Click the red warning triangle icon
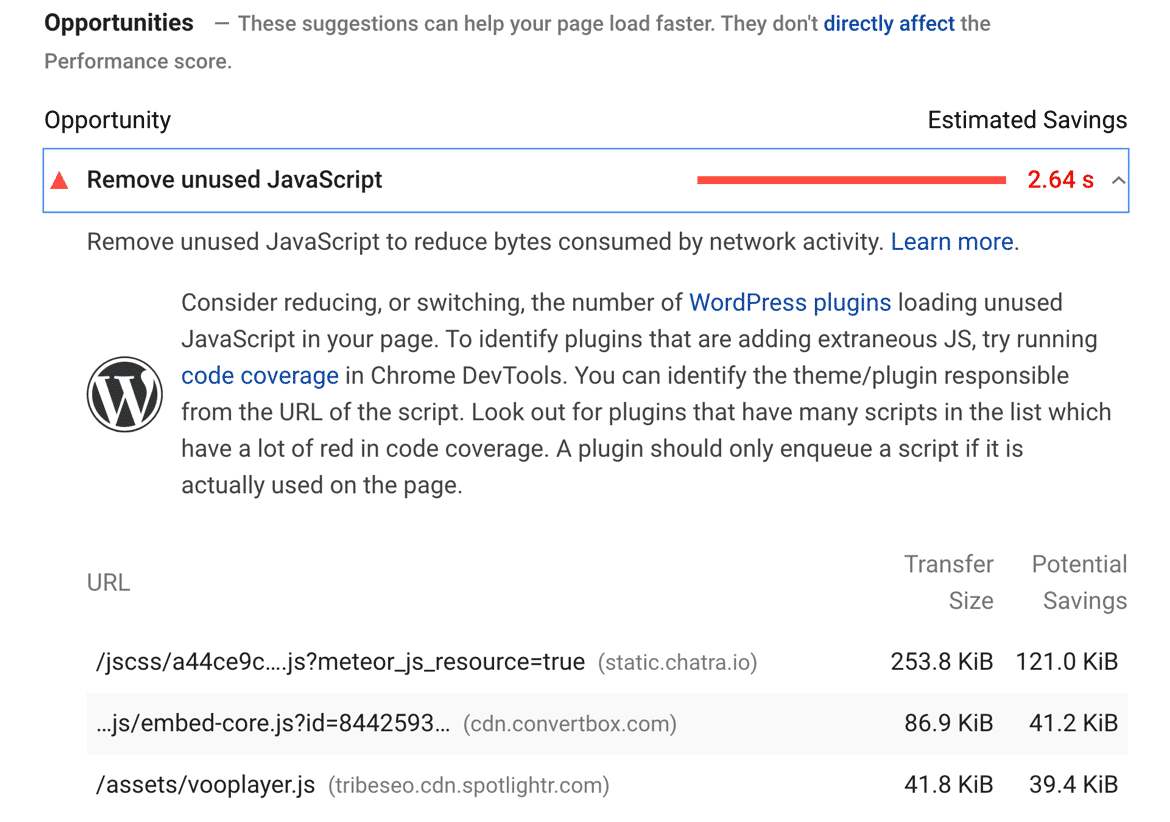 [59, 180]
